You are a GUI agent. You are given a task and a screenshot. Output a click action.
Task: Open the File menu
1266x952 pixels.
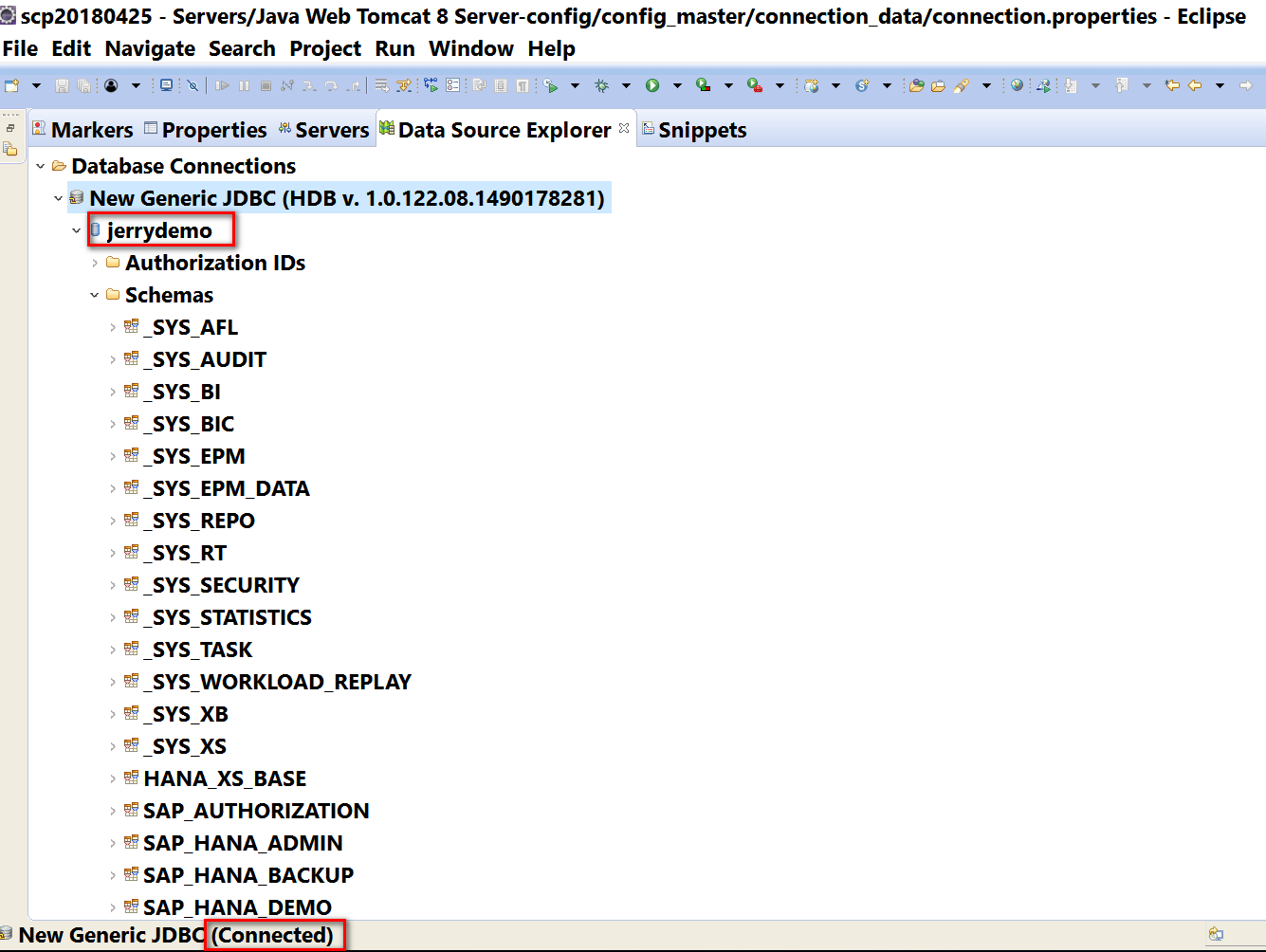coord(21,48)
